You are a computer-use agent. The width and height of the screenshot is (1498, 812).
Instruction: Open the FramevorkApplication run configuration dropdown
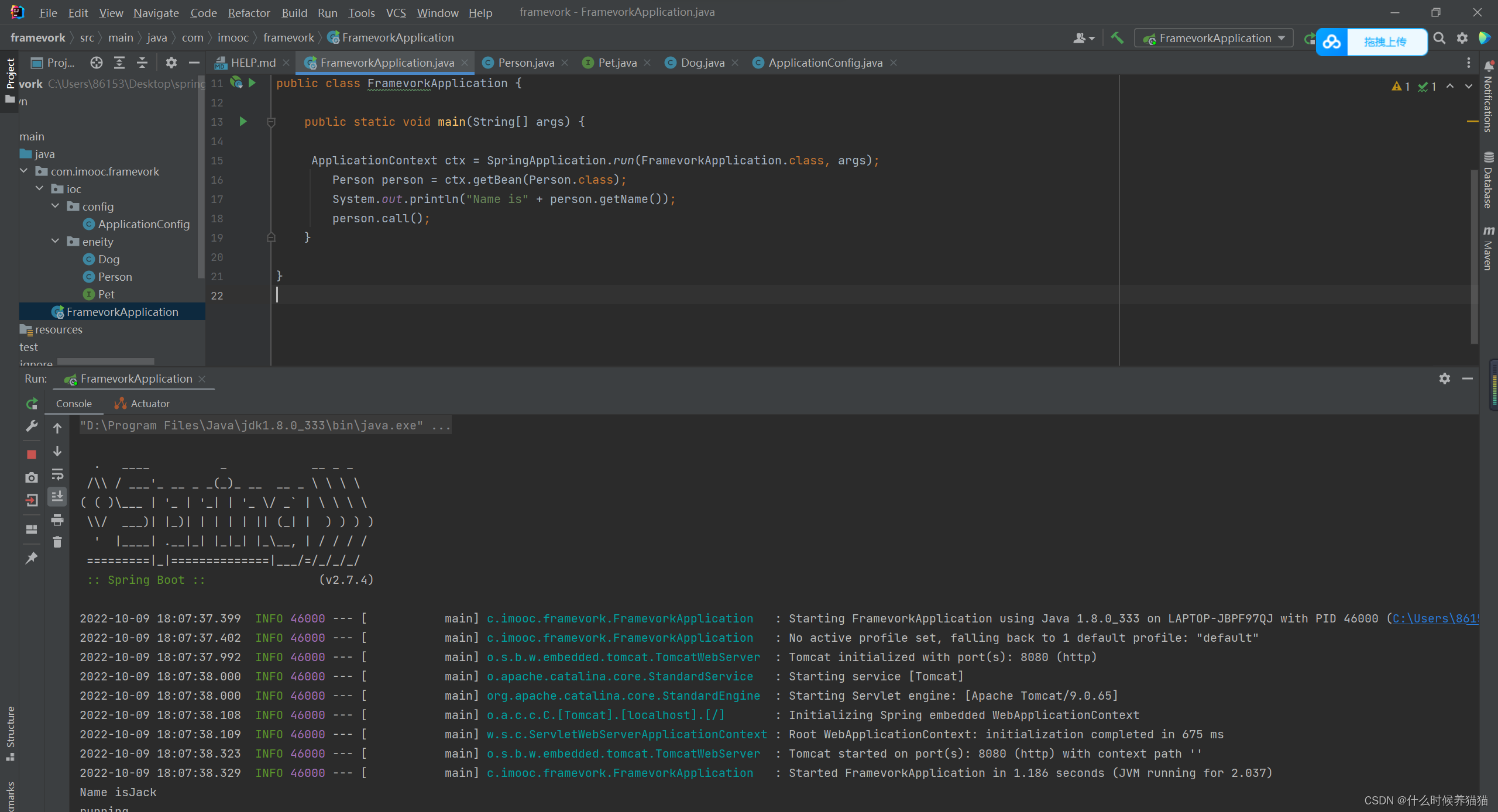pyautogui.click(x=1214, y=38)
